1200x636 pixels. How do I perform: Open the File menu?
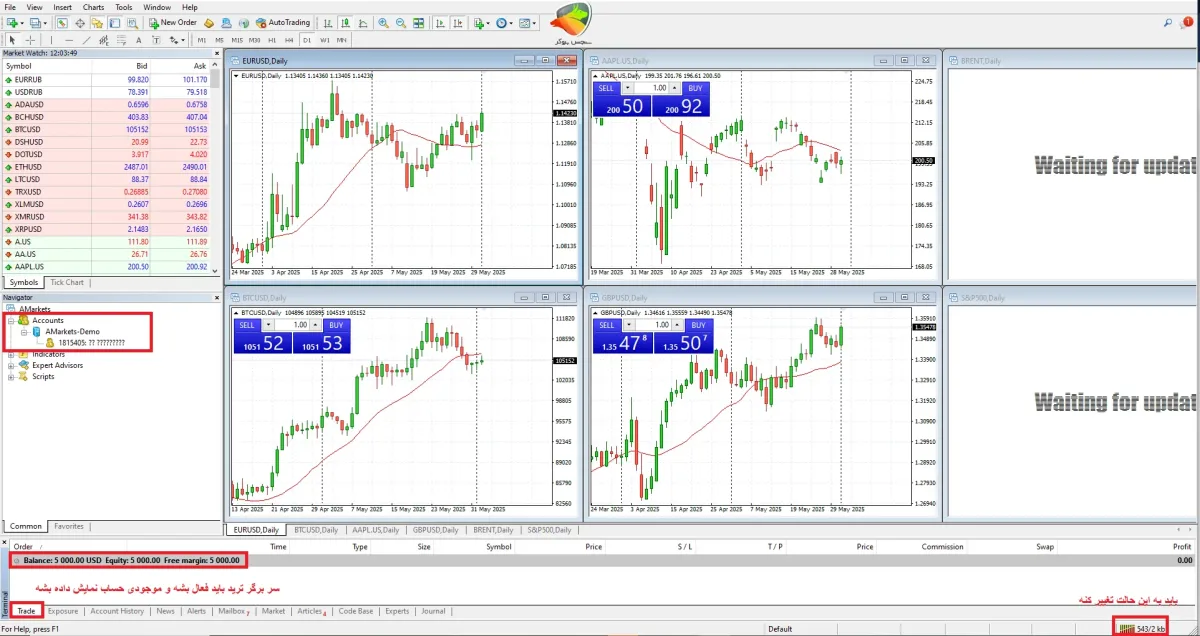coord(10,7)
